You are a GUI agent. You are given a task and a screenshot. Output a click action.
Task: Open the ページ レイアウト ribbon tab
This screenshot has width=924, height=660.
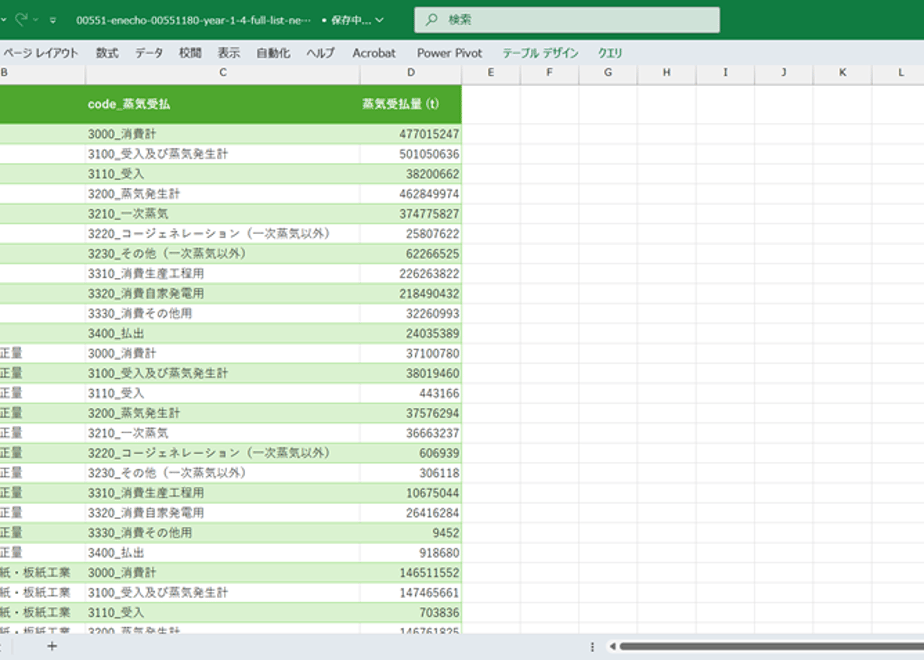click(x=41, y=53)
